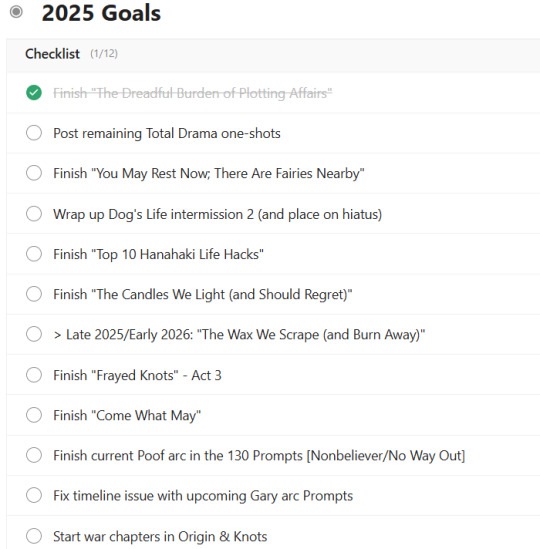Check the Top 10 Hanahaki Life Hacks circle
Viewport: 540px width, 549px height.
(34, 254)
